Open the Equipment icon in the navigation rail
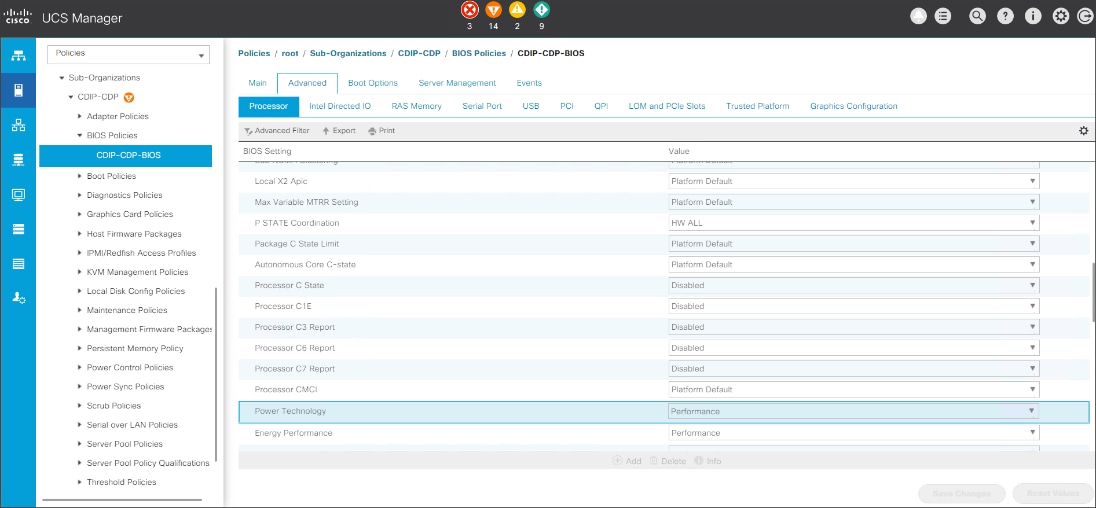The width and height of the screenshot is (1096, 508). tap(19, 55)
